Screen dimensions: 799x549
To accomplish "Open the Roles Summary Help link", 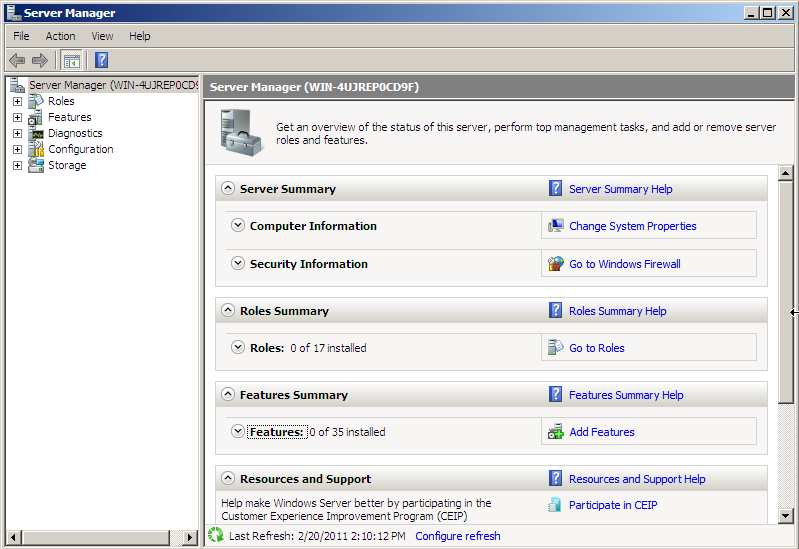I will coord(617,311).
